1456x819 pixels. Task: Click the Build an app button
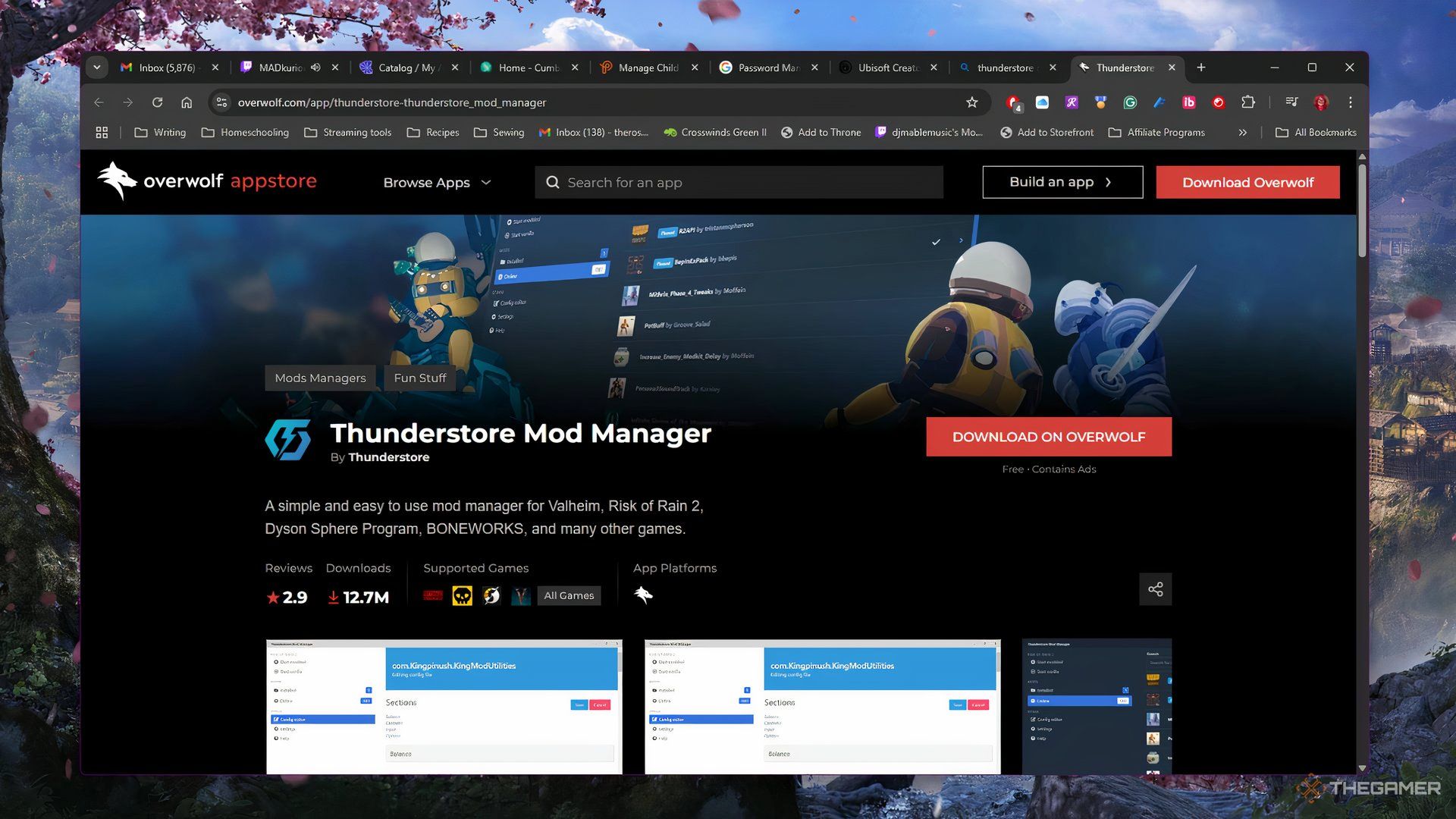(x=1062, y=182)
